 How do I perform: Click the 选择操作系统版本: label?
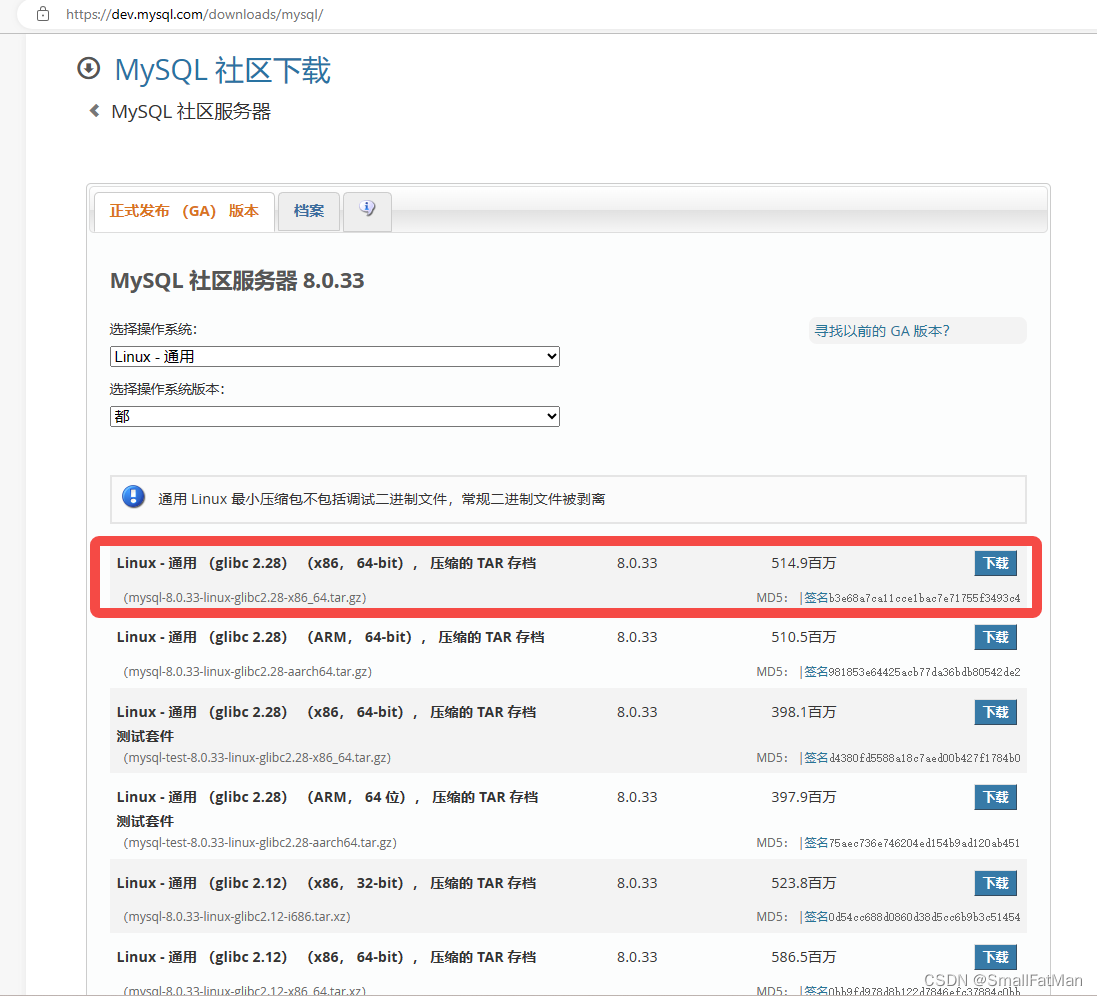(167, 390)
